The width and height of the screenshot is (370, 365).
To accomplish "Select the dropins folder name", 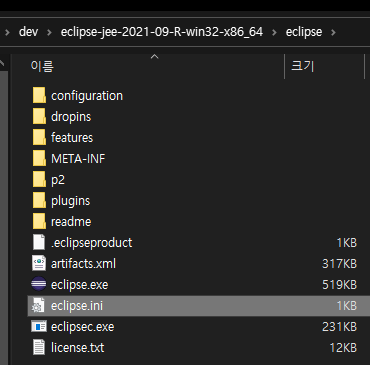I will tap(71, 117).
